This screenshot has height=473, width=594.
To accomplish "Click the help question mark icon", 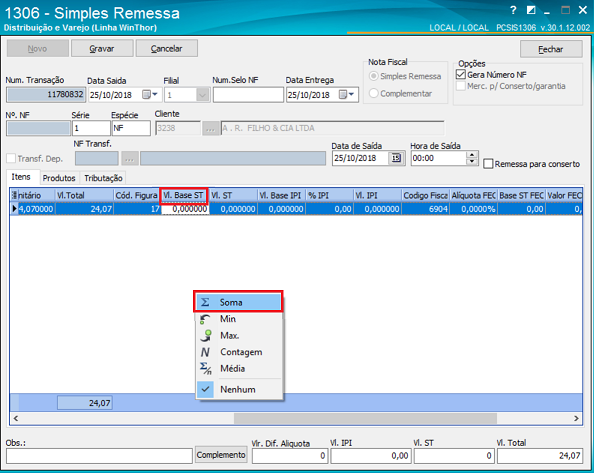I will 513,11.
